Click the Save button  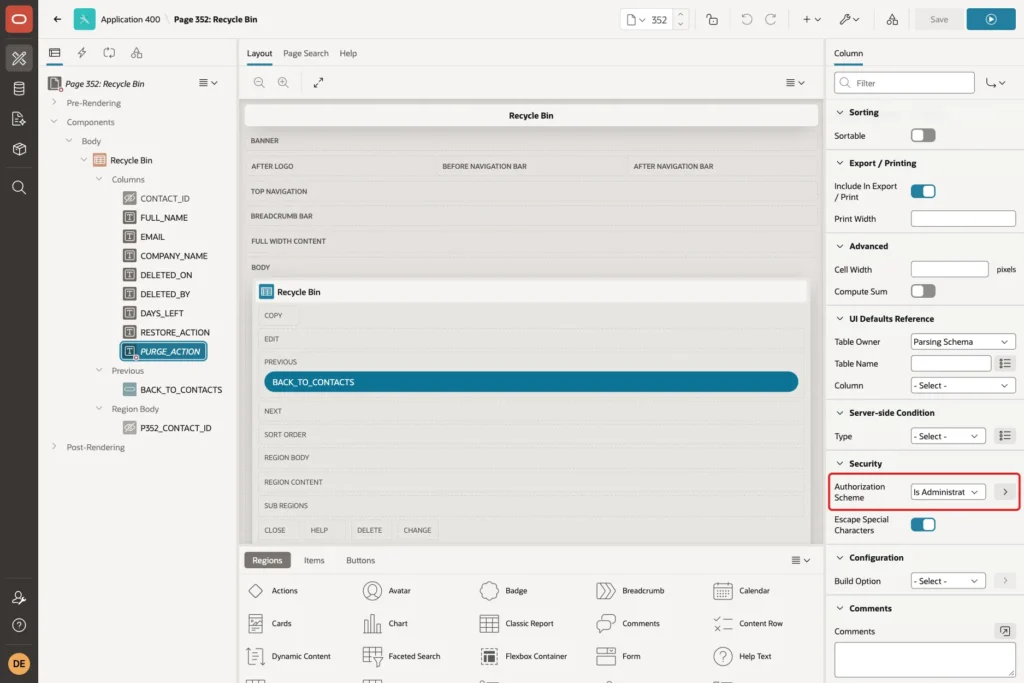click(x=938, y=20)
